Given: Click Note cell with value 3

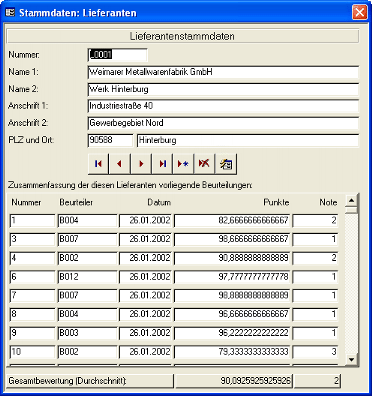Looking at the screenshot, I should 315,352.
